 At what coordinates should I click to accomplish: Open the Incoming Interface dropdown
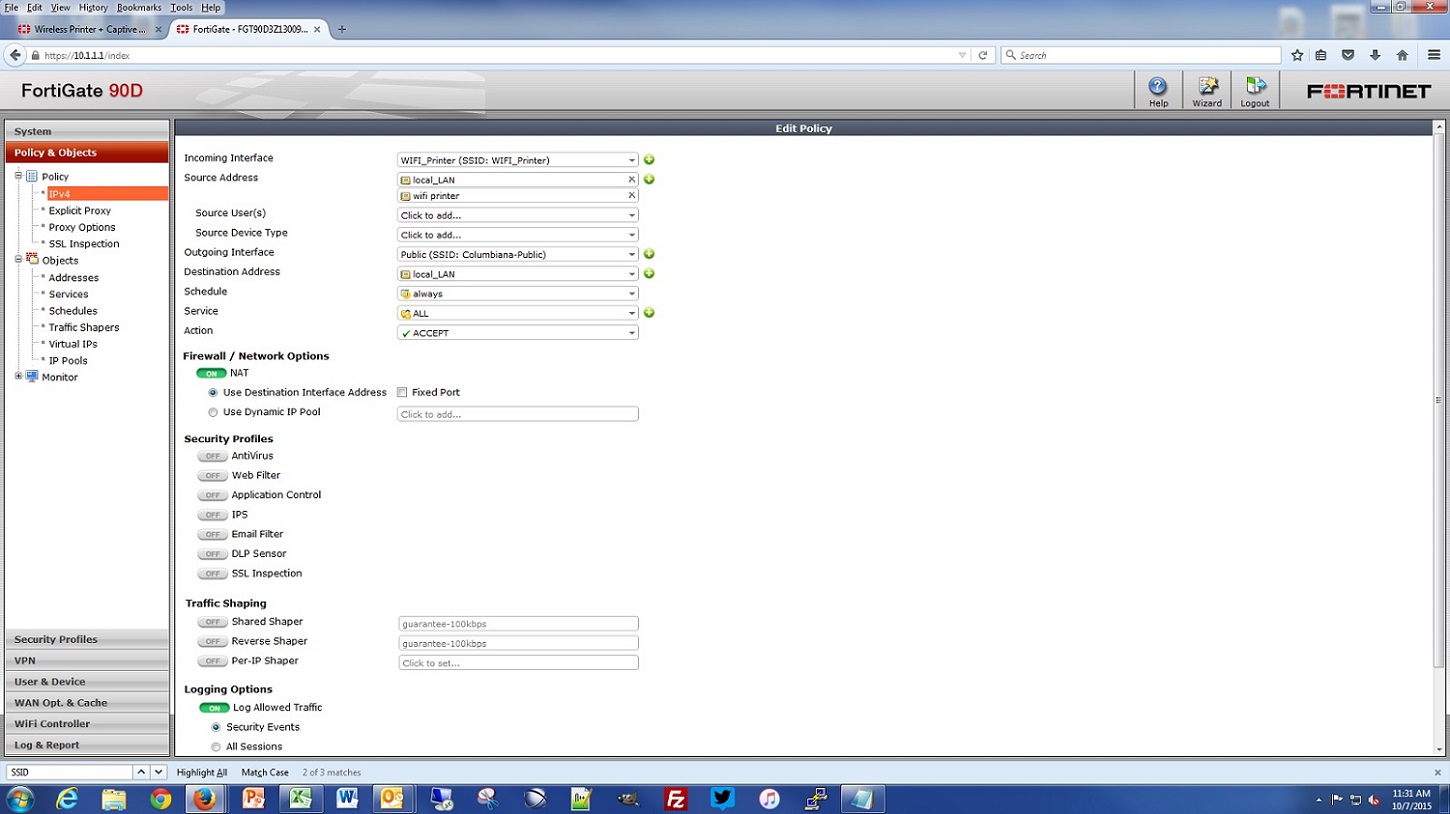[x=518, y=160]
